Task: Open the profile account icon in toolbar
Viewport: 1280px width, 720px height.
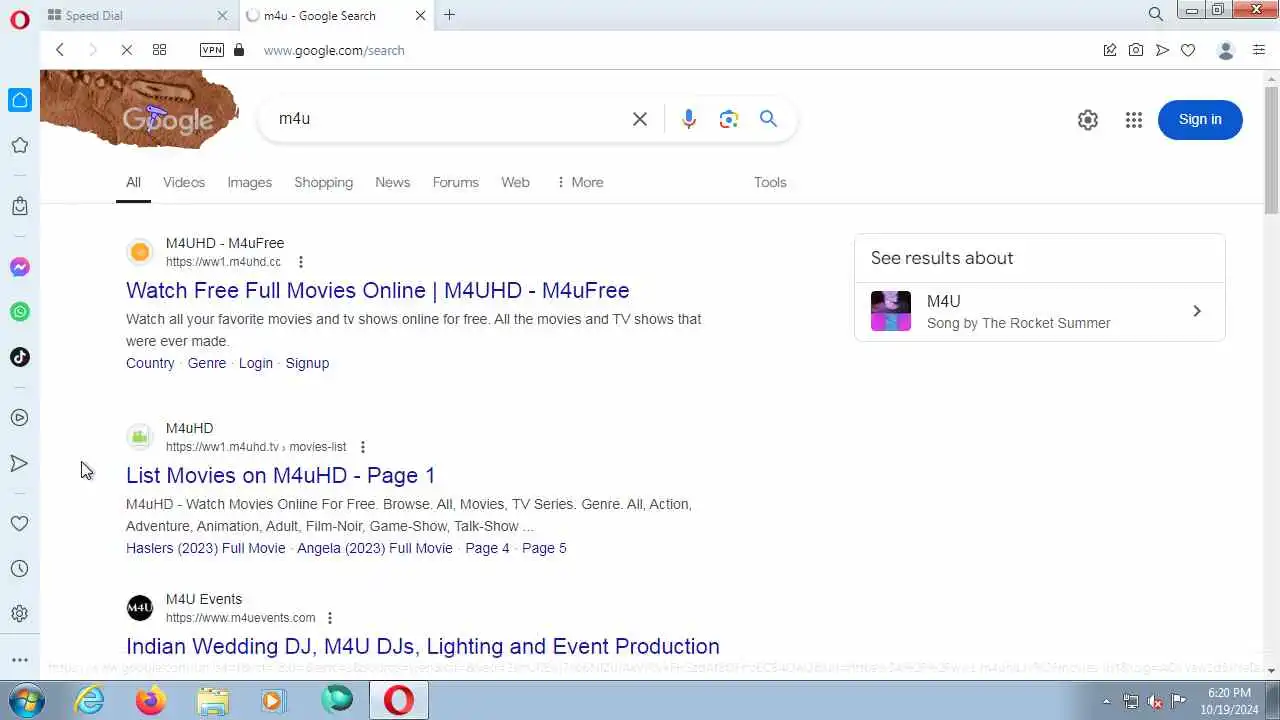Action: 1226,50
